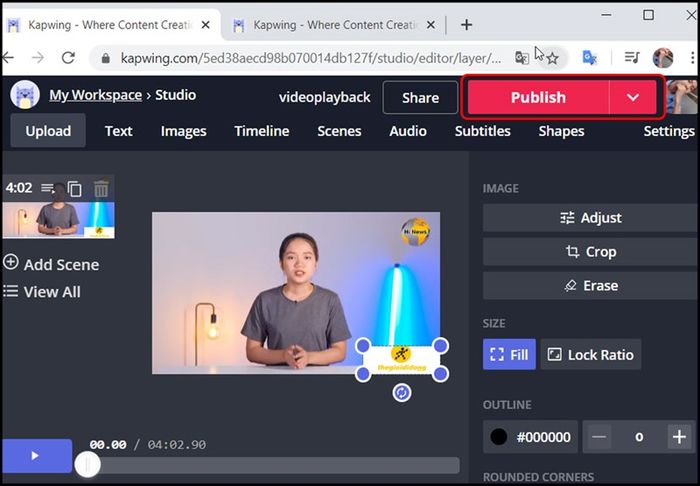Image resolution: width=700 pixels, height=486 pixels.
Task: Click bottom-right resize handle of selected logo
Action: coord(441,374)
